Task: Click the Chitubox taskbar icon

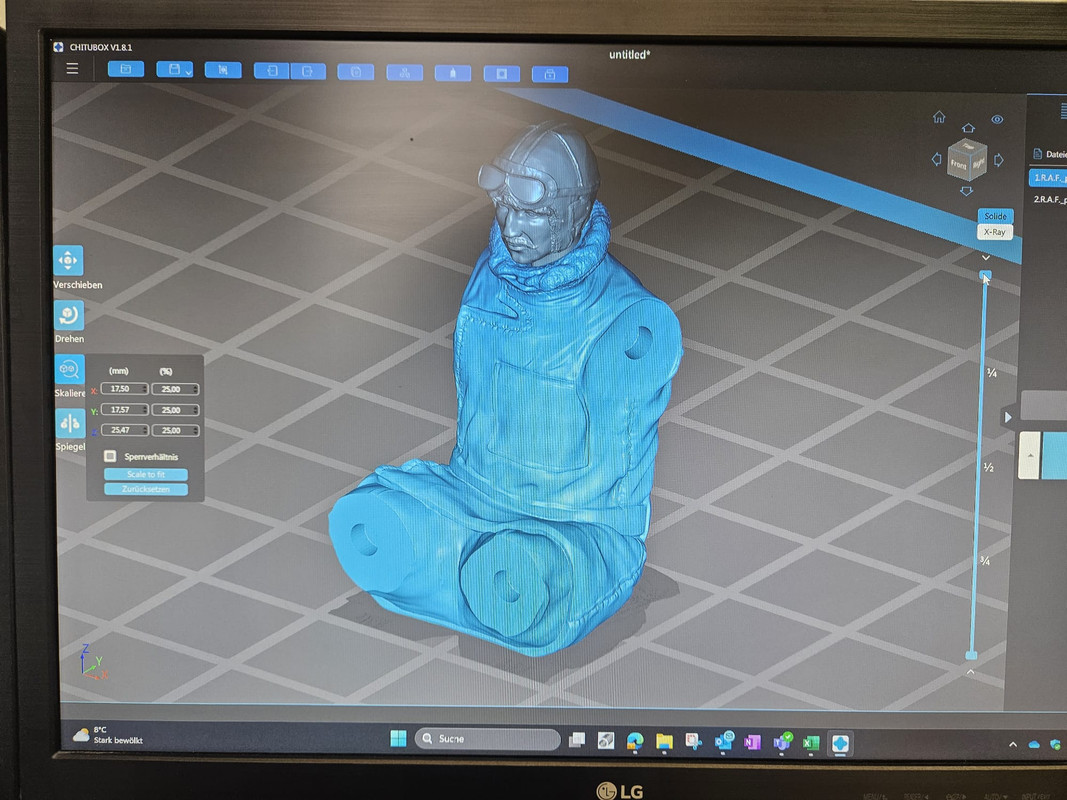Action: click(840, 744)
